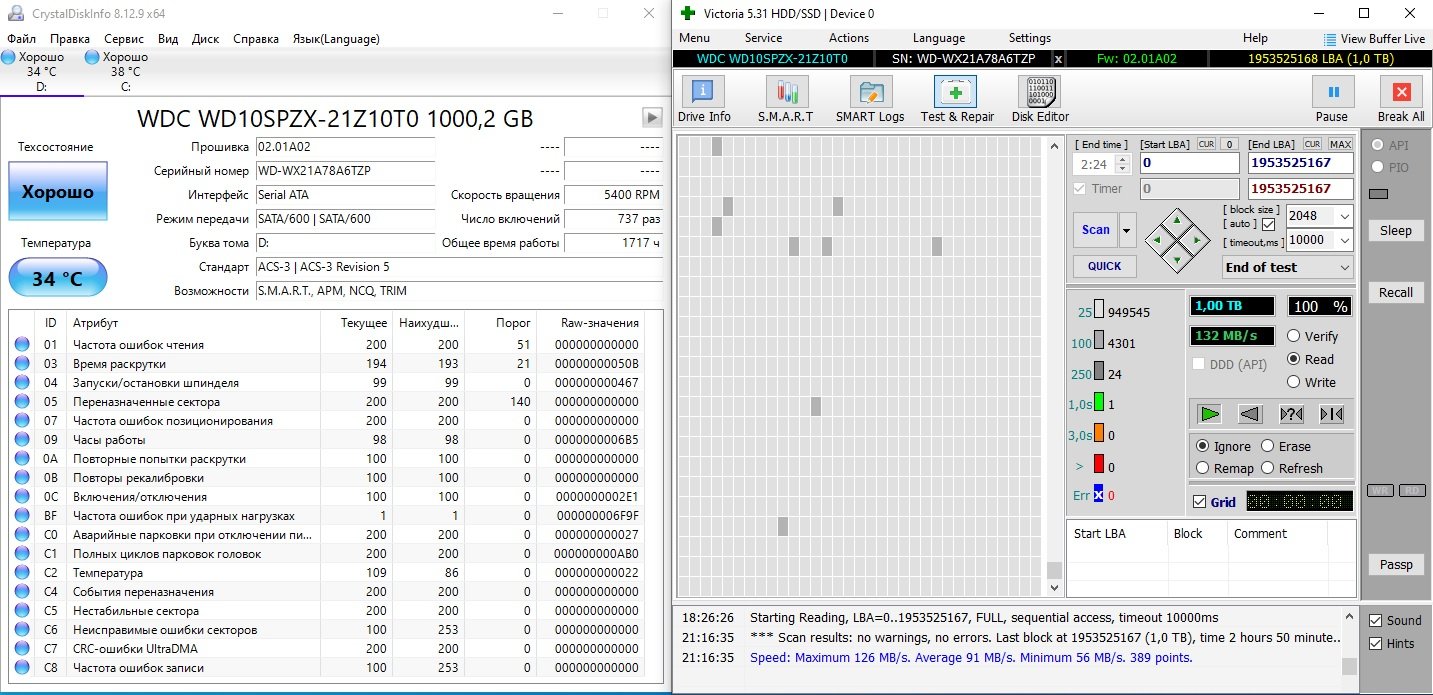Click the Scan button
The height and width of the screenshot is (695, 1433).
pos(1096,230)
